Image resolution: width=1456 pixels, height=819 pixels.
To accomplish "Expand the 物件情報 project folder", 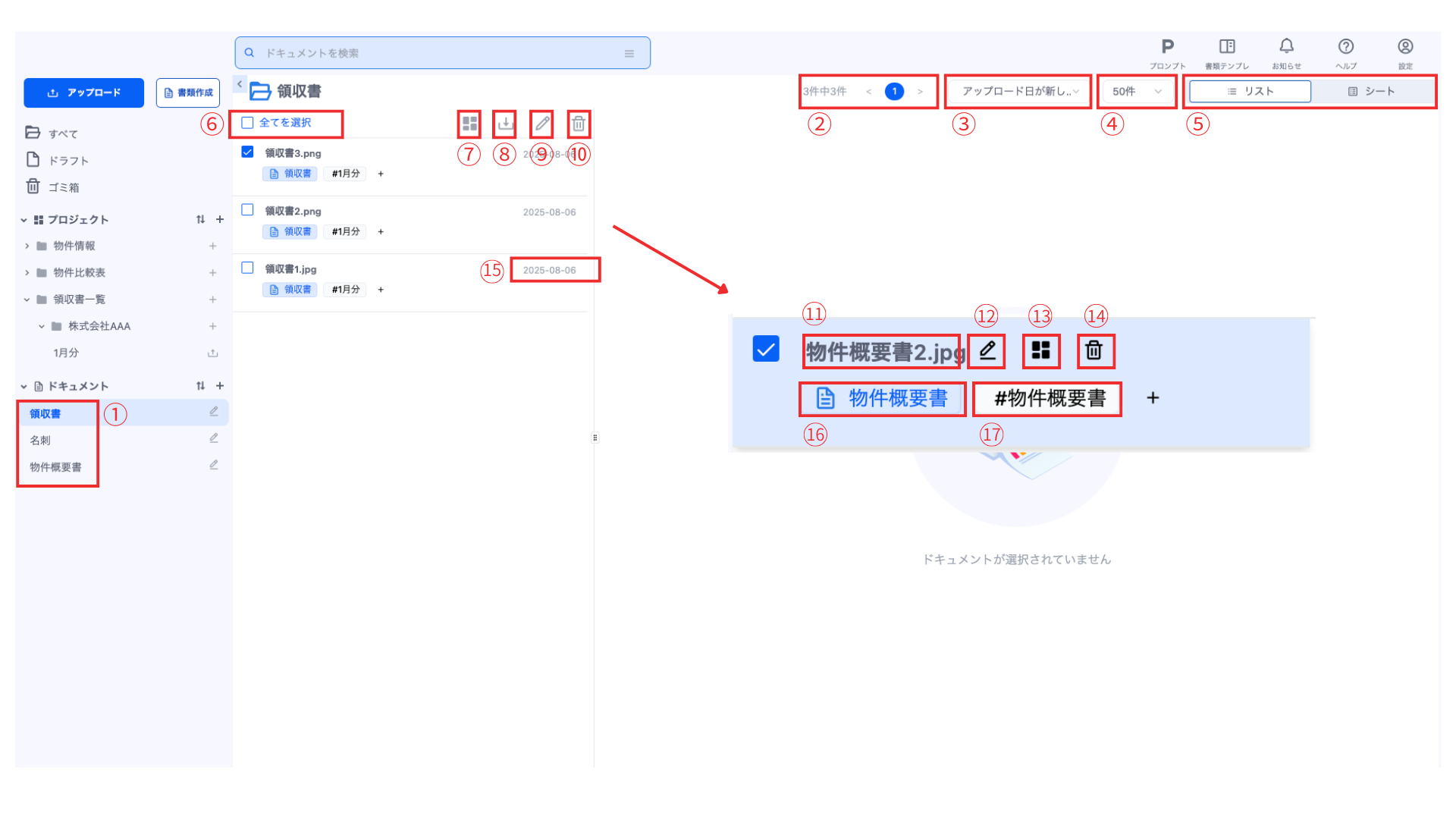I will 27,246.
